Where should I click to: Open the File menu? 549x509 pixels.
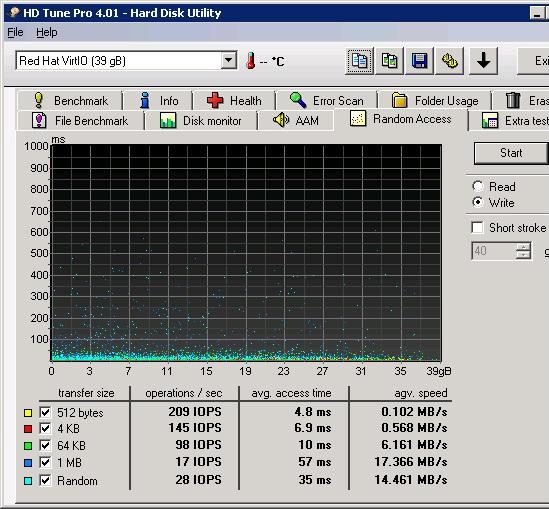coord(15,32)
